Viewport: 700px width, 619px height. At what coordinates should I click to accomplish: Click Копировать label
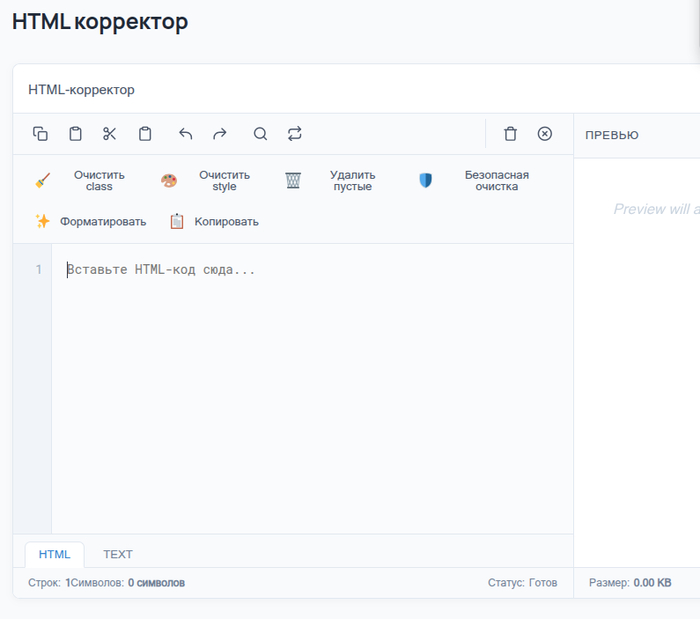coord(226,222)
